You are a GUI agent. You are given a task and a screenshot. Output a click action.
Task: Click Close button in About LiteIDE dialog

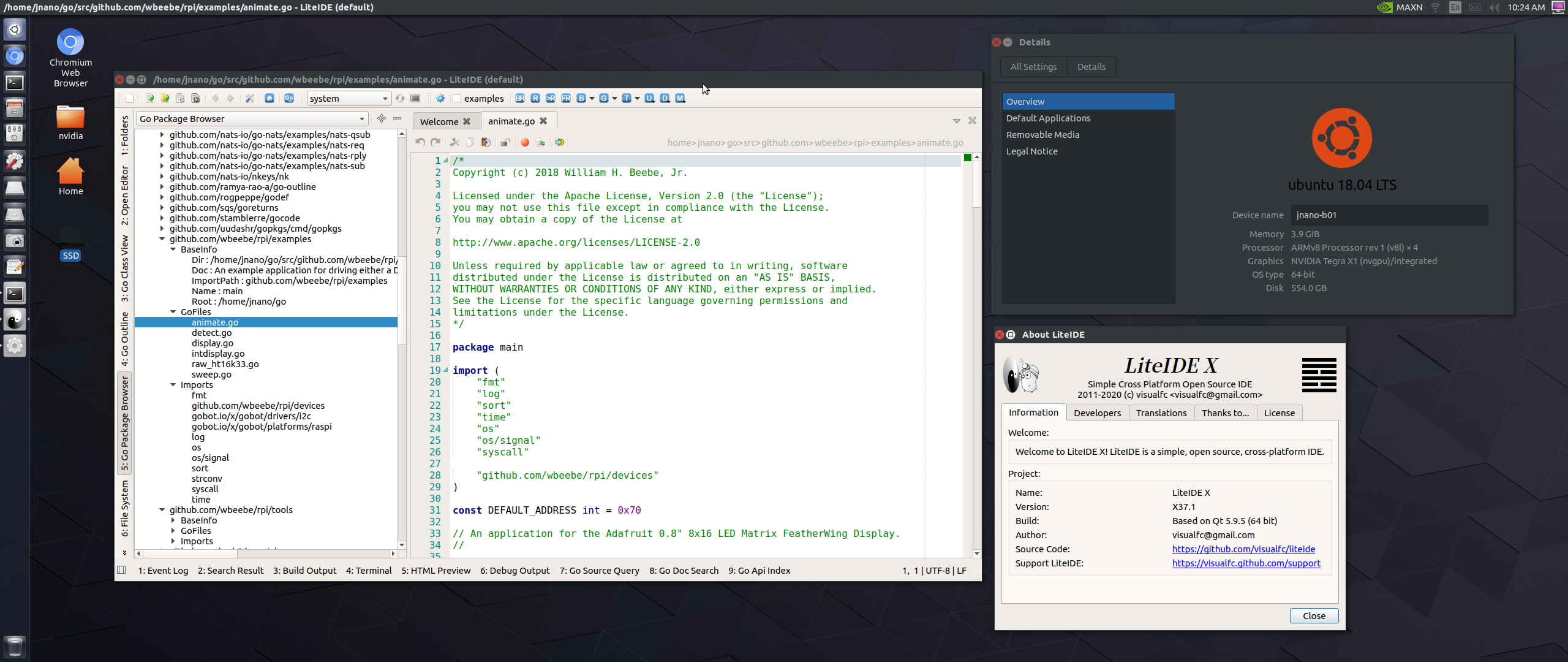1314,615
